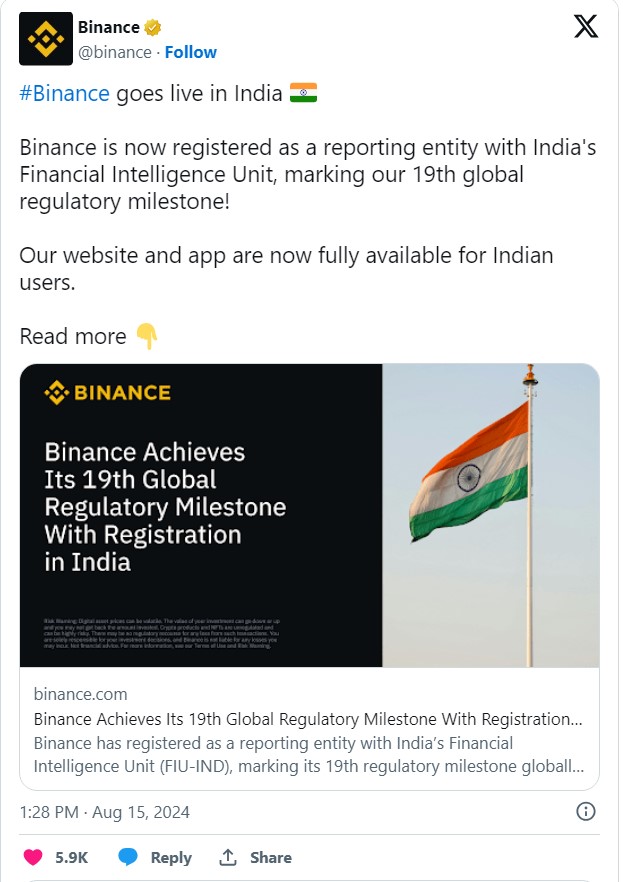Screen dimensions: 623x882
Task: Open the tweet info circle icon
Action: [x=587, y=811]
